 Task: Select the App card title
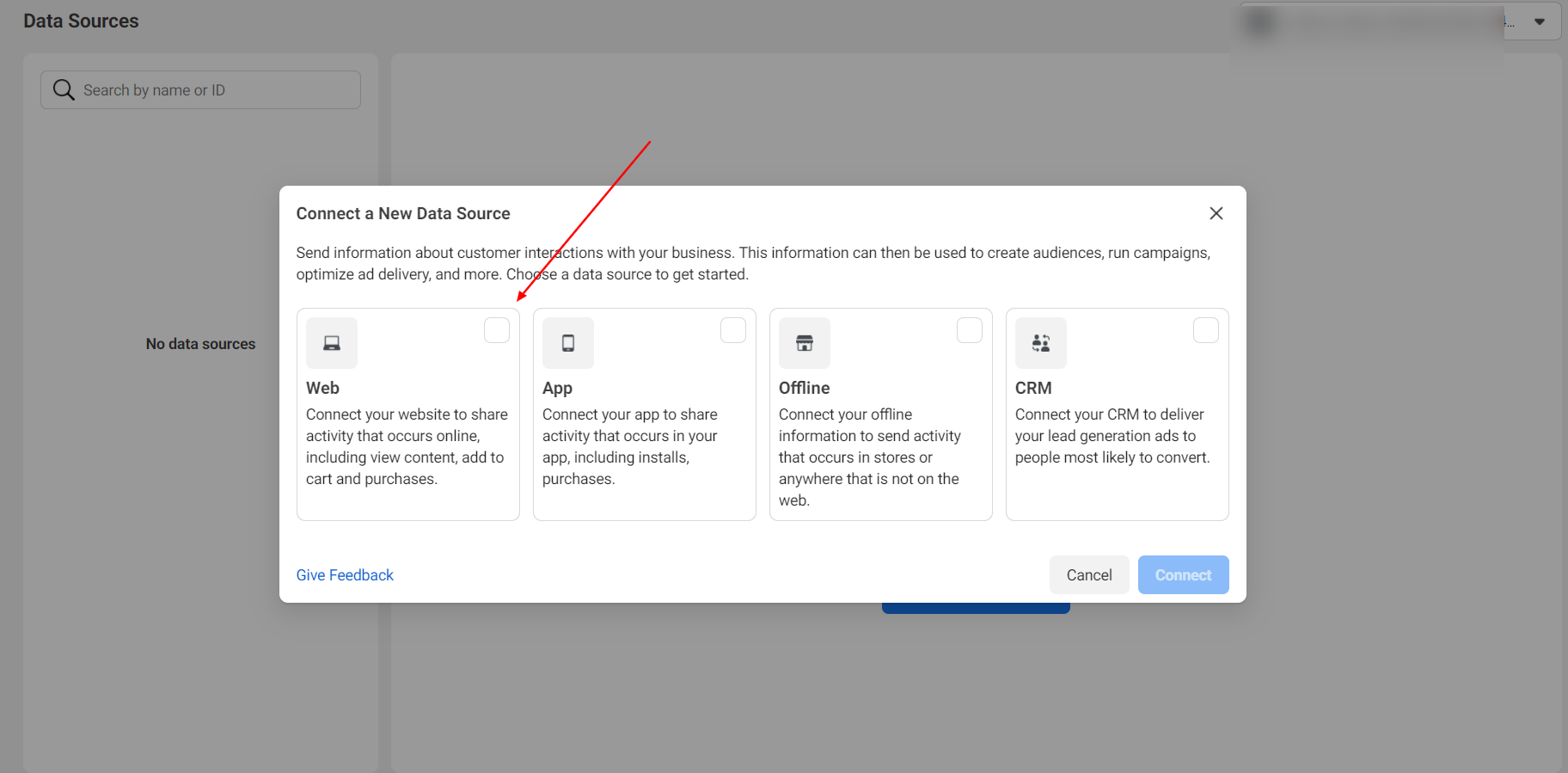pos(557,388)
